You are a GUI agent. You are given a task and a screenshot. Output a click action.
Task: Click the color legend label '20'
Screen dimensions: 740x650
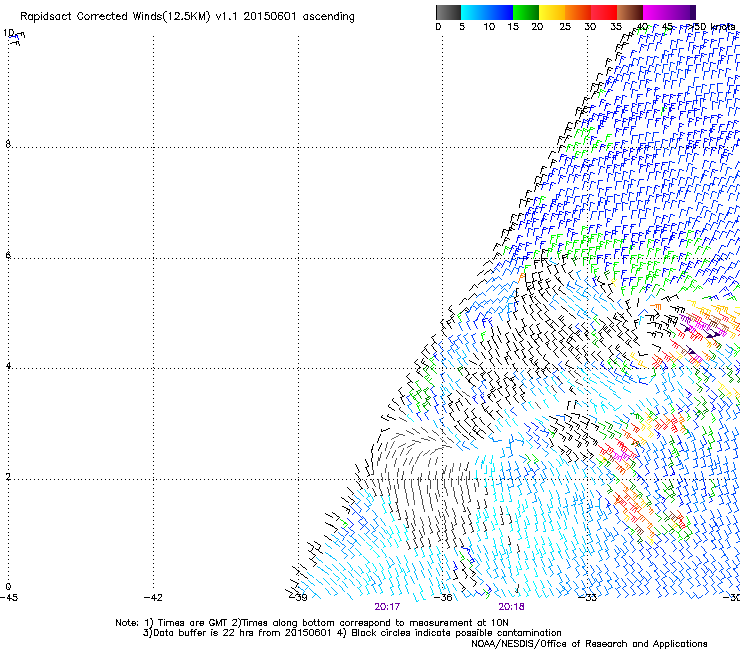pos(537,27)
